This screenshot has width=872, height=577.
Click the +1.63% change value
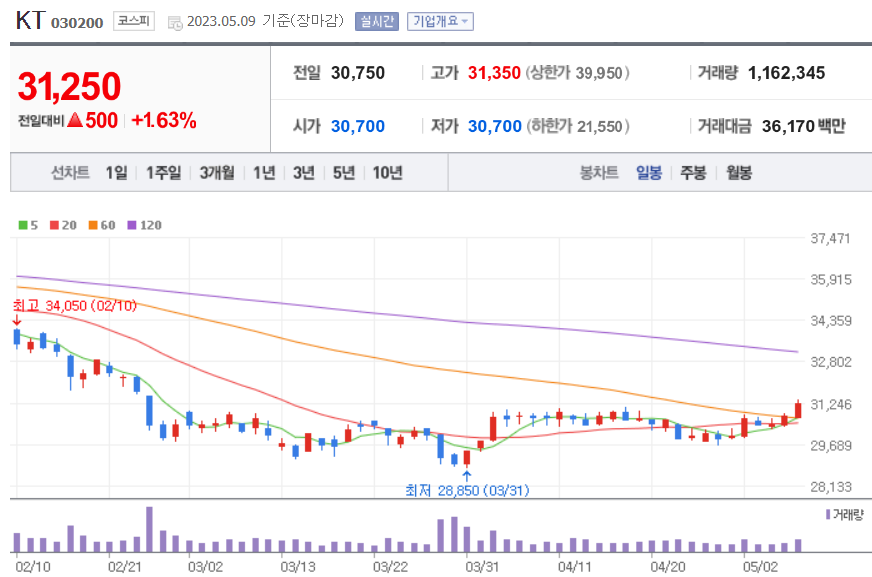pyautogui.click(x=164, y=120)
